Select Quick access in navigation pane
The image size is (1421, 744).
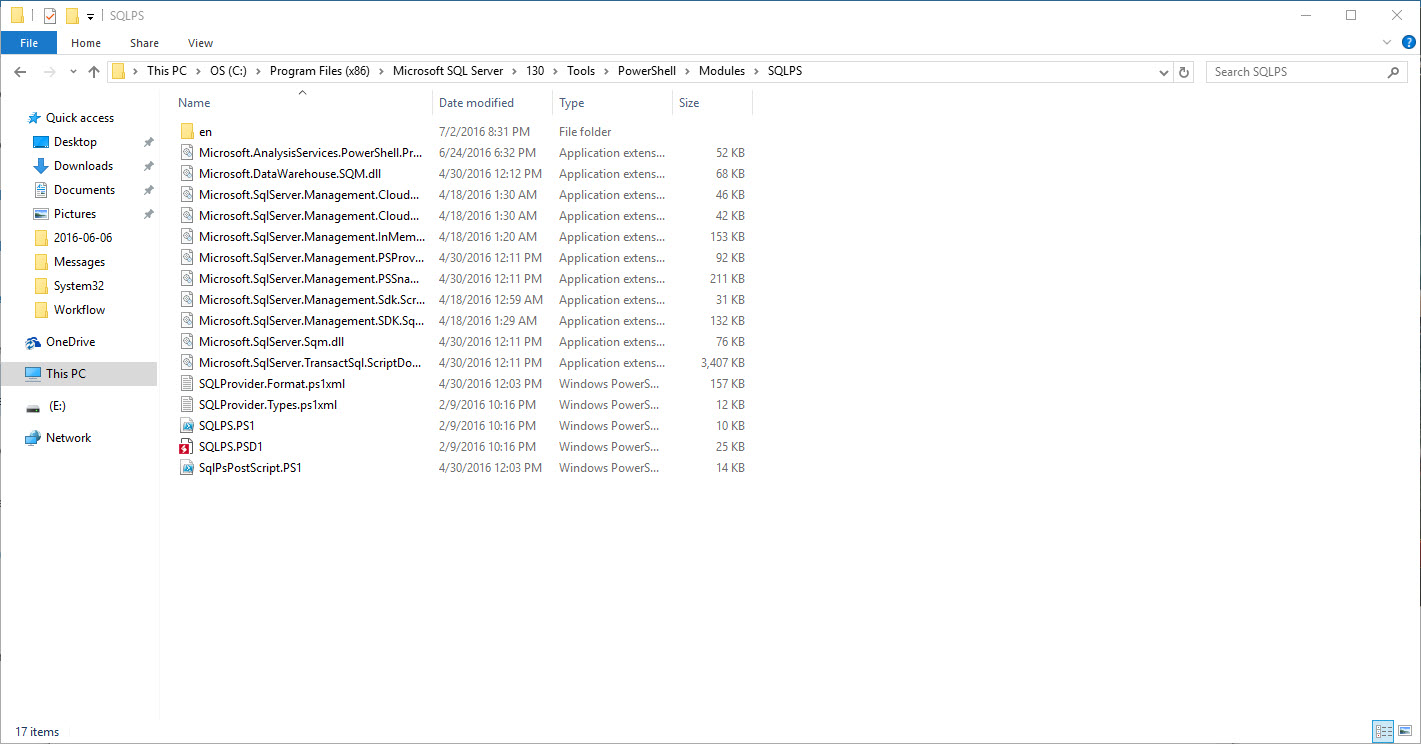pyautogui.click(x=80, y=118)
